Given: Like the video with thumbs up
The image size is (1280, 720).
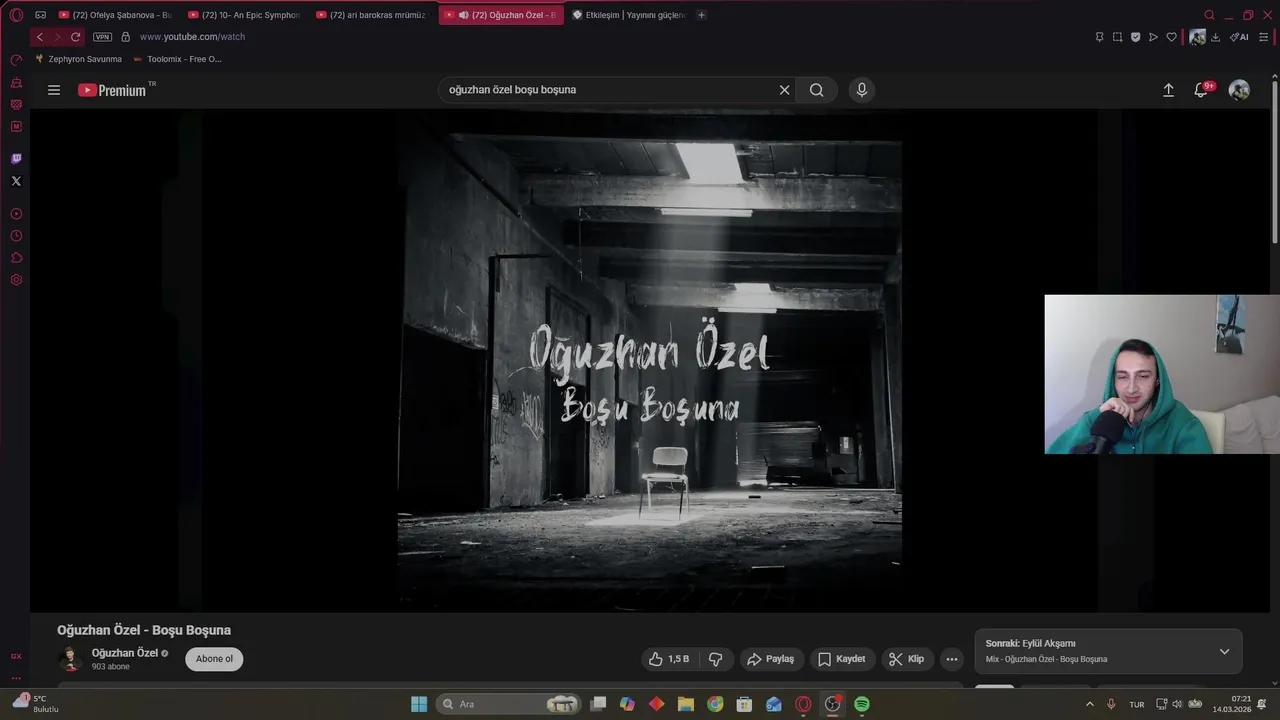Looking at the screenshot, I should point(668,659).
